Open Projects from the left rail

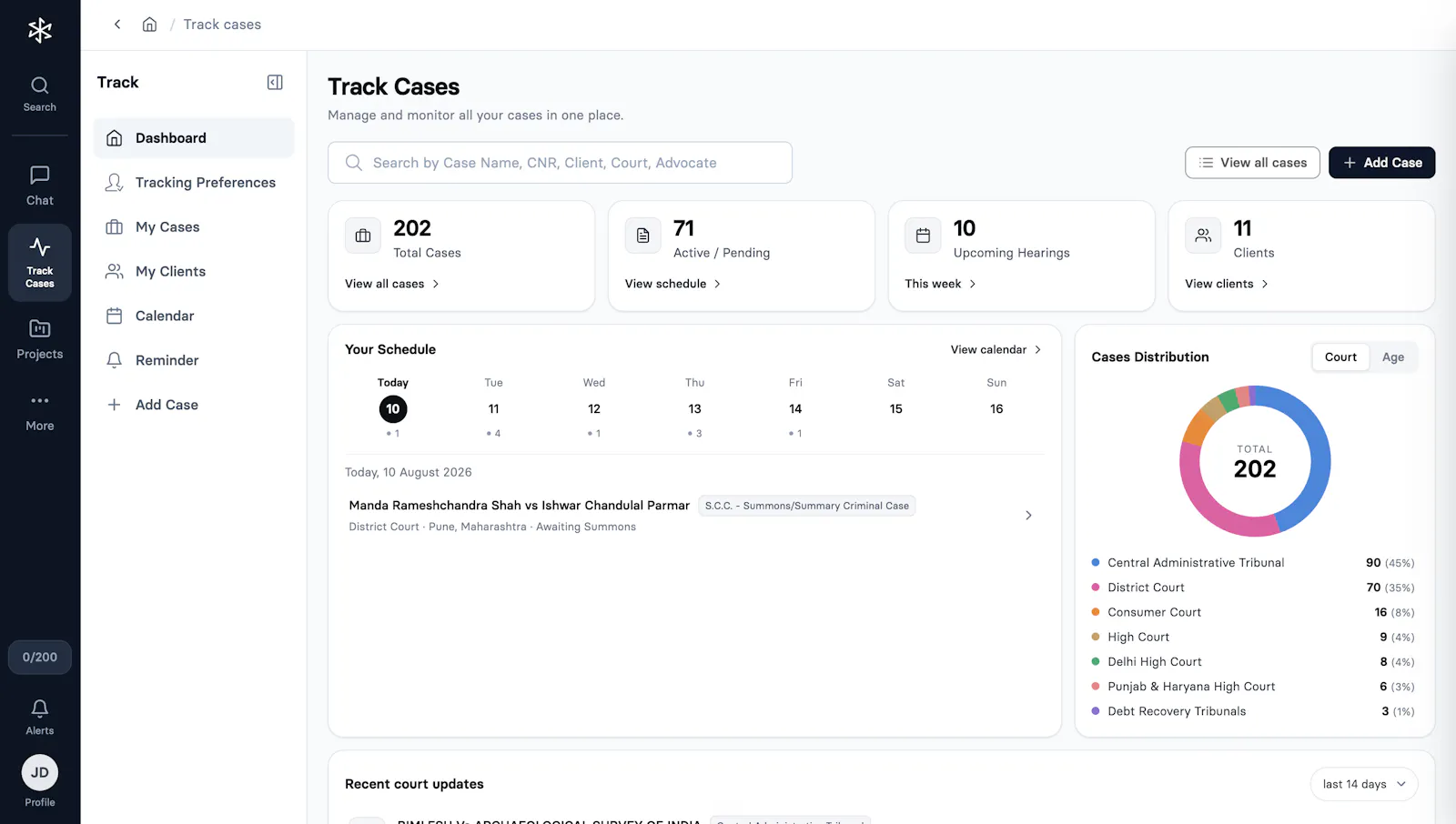pyautogui.click(x=39, y=339)
